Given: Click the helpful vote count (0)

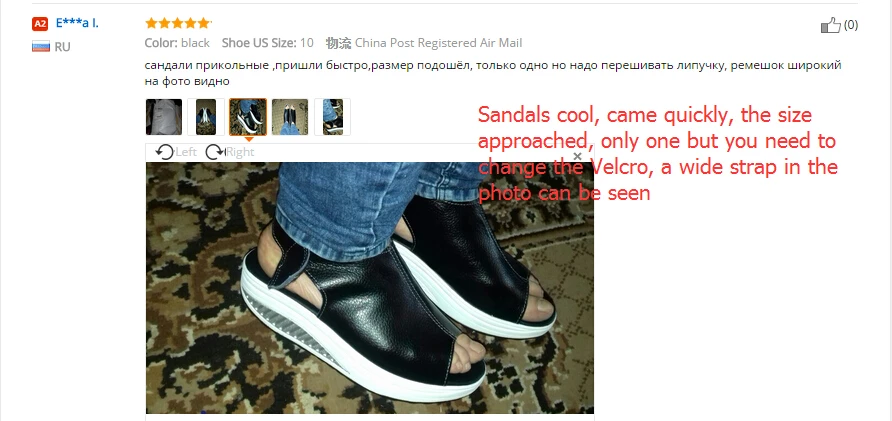Looking at the screenshot, I should click(850, 24).
